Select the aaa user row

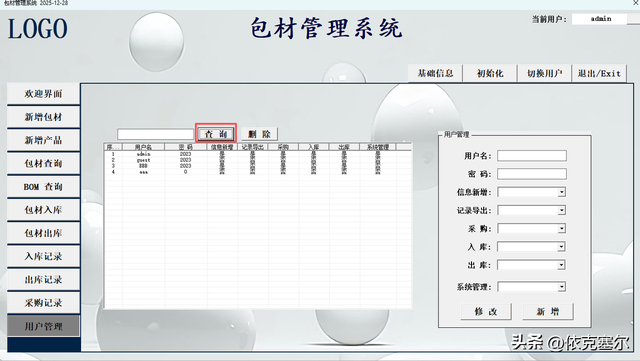pyautogui.click(x=258, y=172)
